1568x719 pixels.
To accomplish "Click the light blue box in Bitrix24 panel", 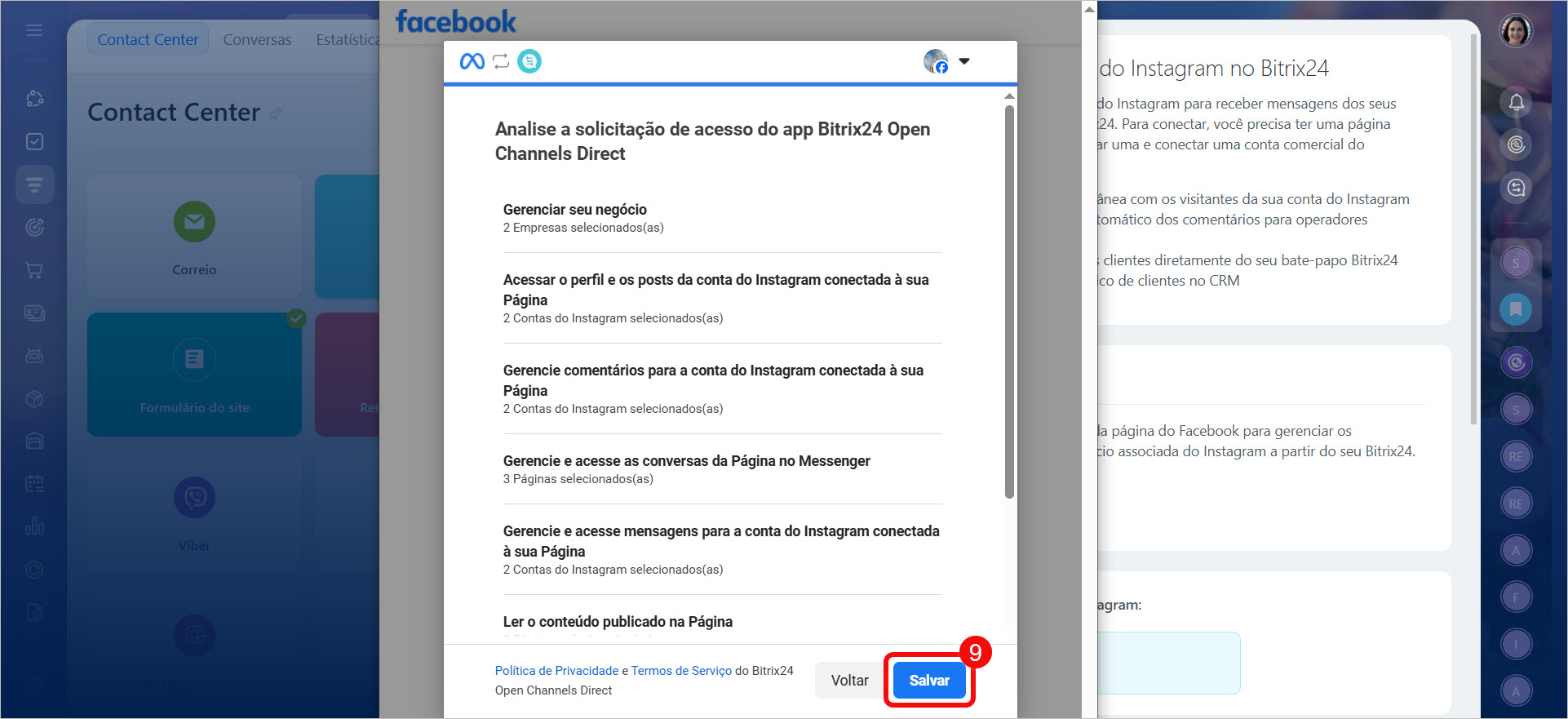I will coord(1168,663).
